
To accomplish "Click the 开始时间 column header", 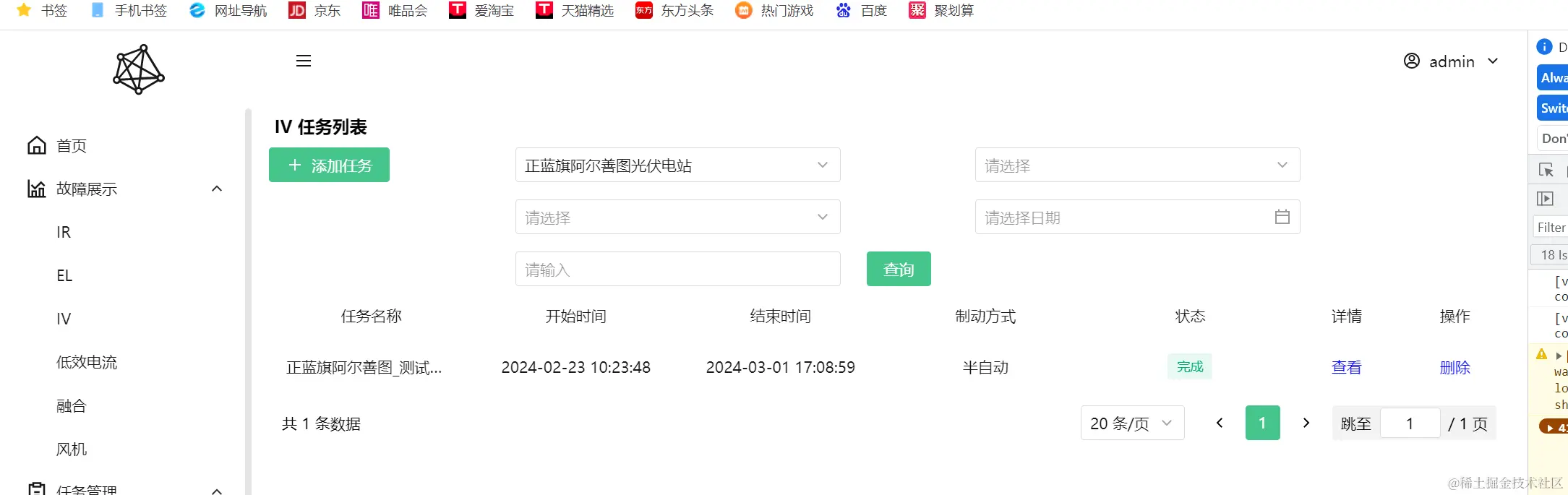I will 575,316.
